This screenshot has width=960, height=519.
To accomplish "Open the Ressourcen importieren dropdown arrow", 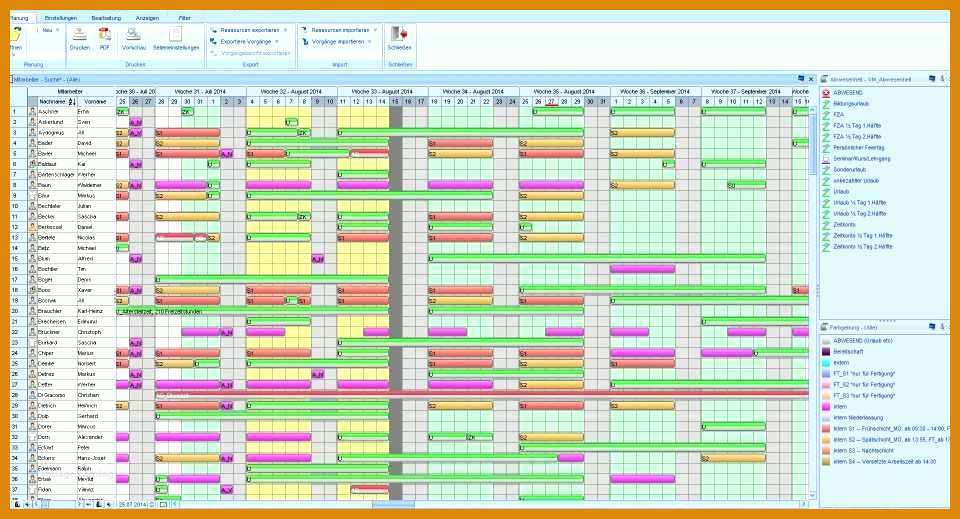I will [375, 30].
